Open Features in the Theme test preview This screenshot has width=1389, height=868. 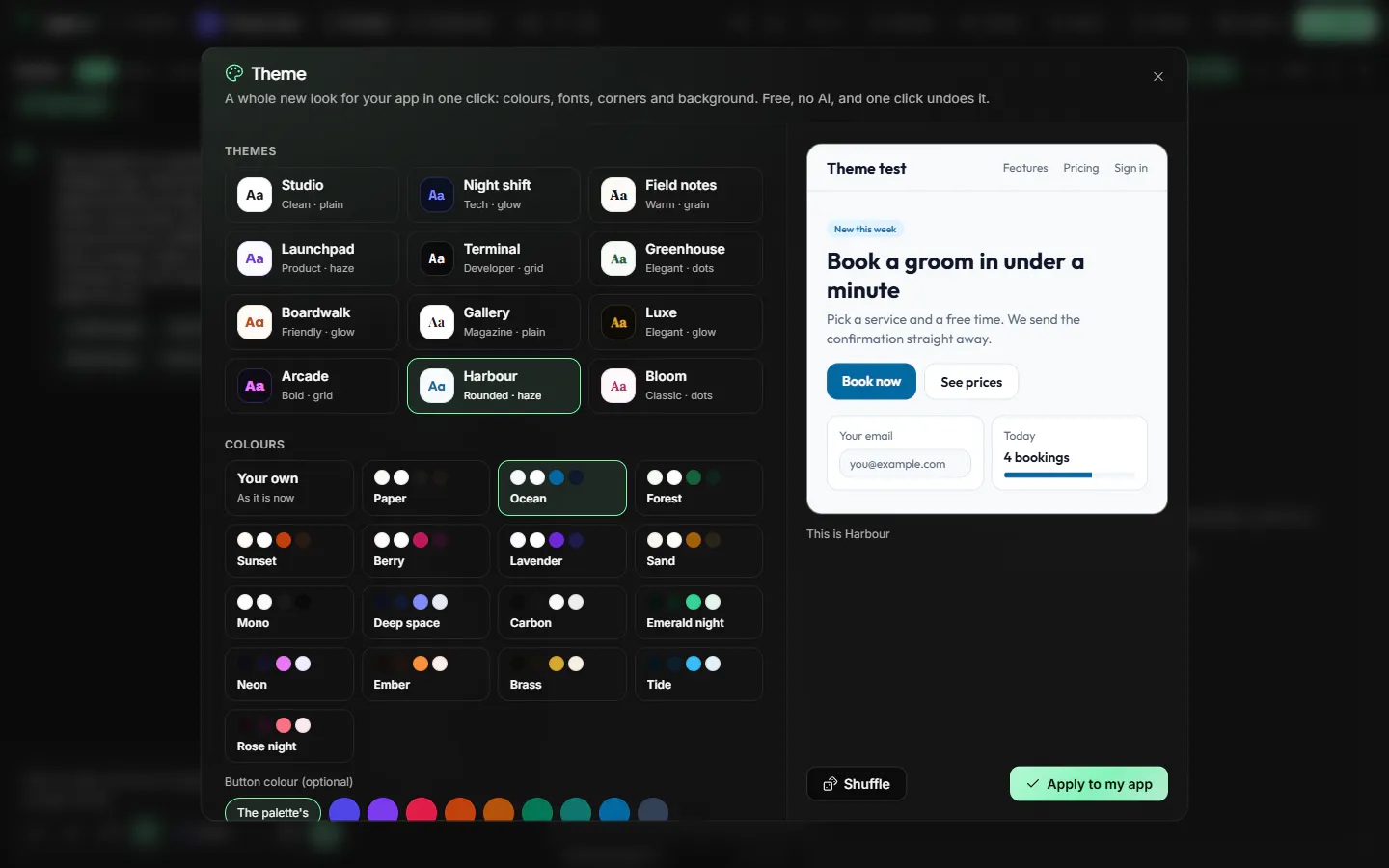pos(1025,168)
